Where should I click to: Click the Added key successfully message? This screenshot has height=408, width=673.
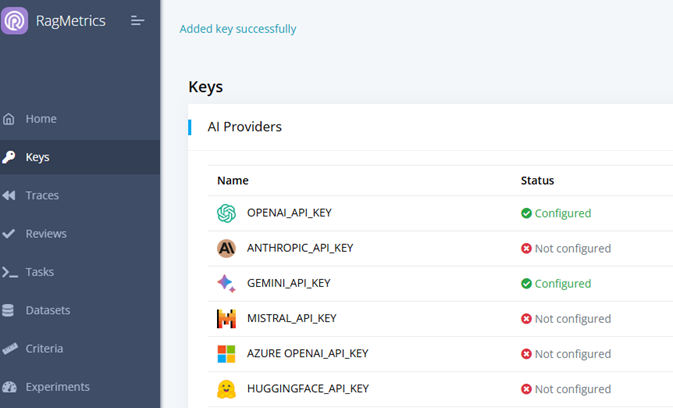coord(238,29)
